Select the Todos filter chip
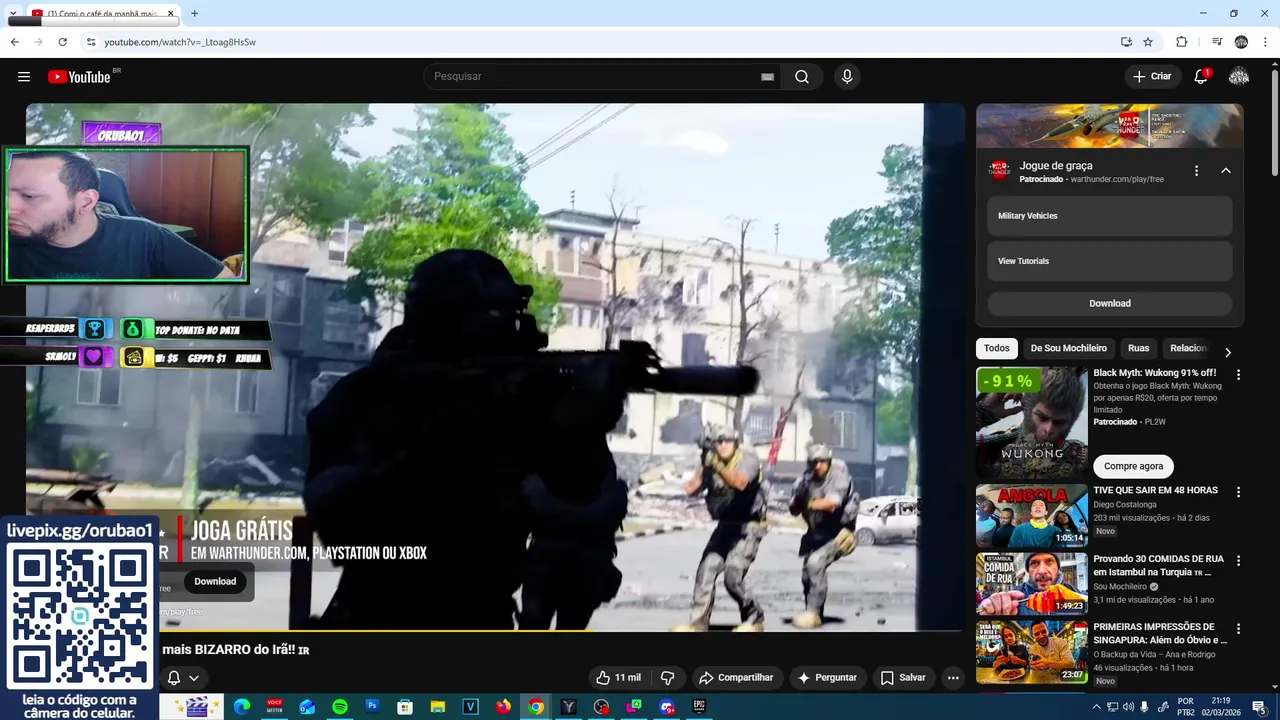 pos(996,348)
